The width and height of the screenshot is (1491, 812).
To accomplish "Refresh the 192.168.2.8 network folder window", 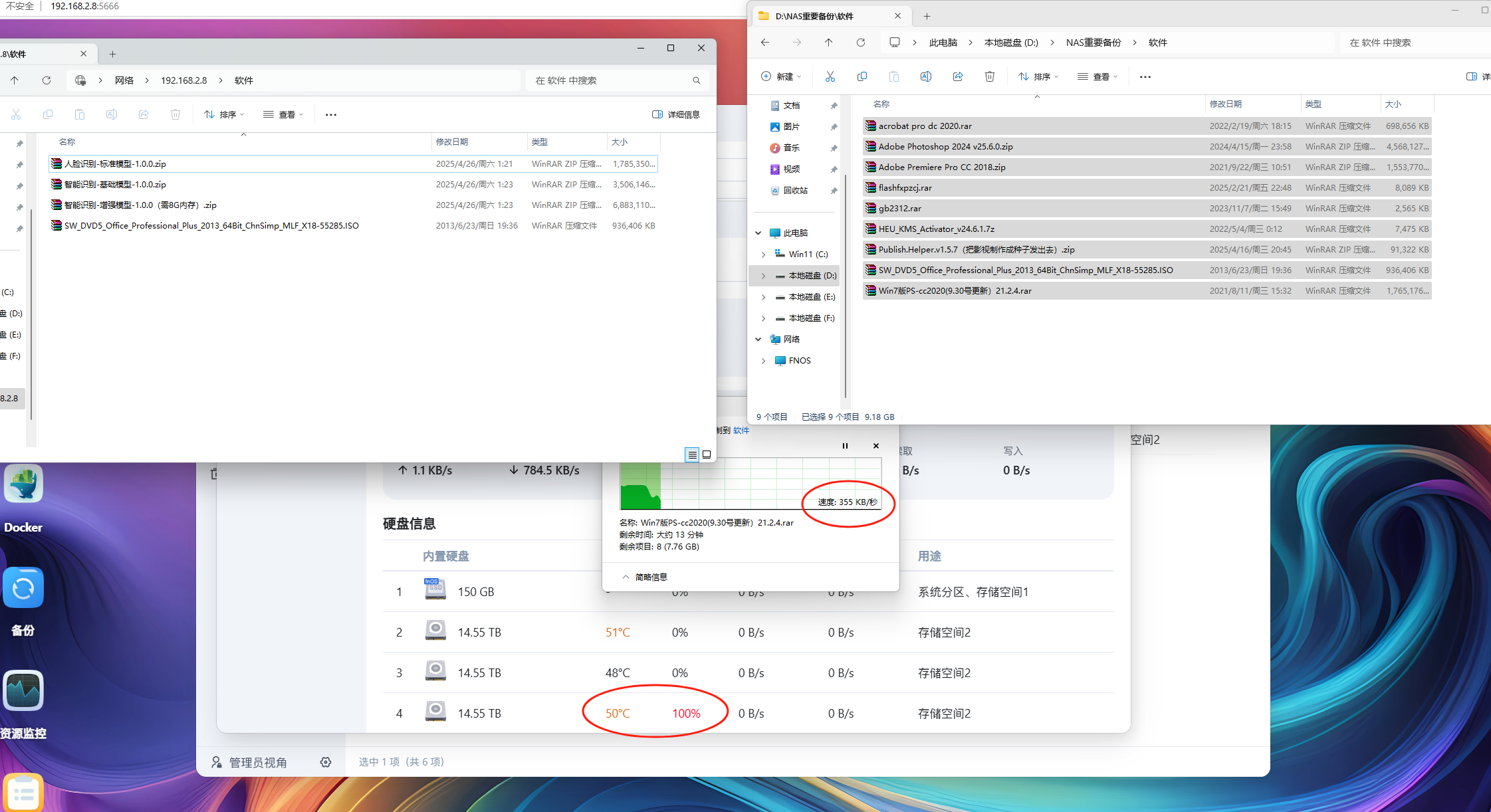I will coord(46,80).
